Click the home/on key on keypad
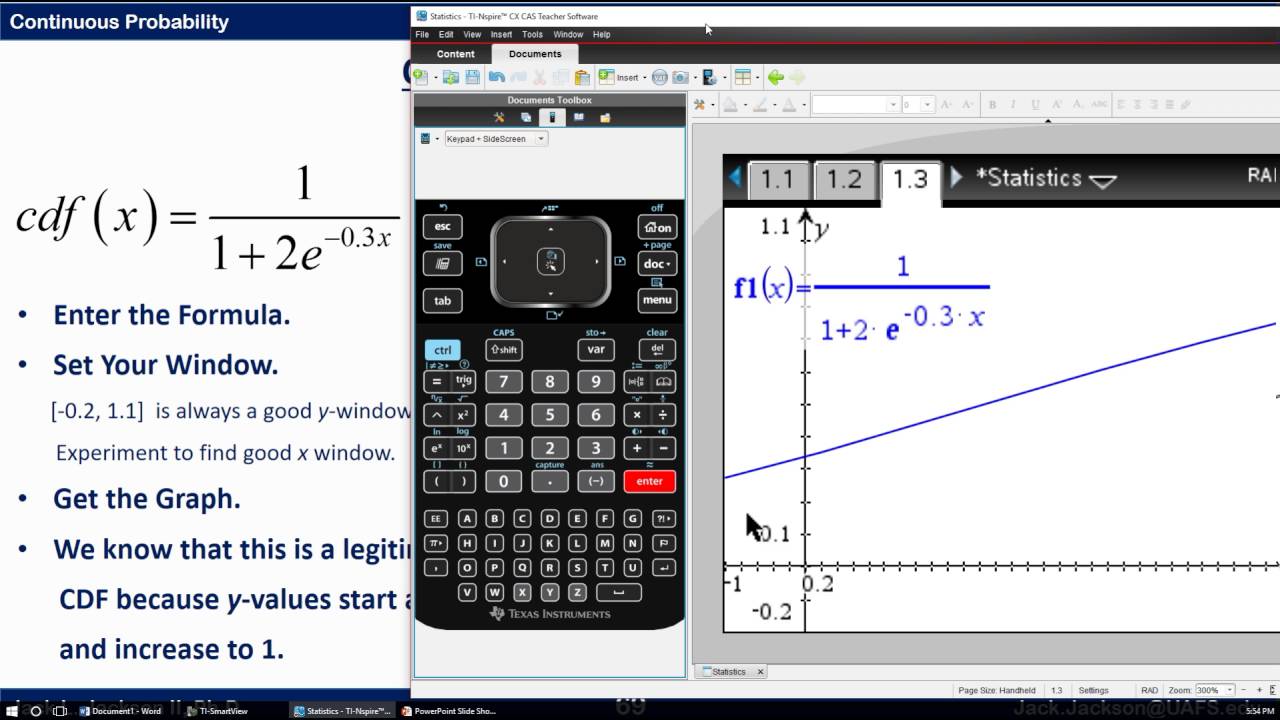This screenshot has height=720, width=1280. [x=657, y=227]
